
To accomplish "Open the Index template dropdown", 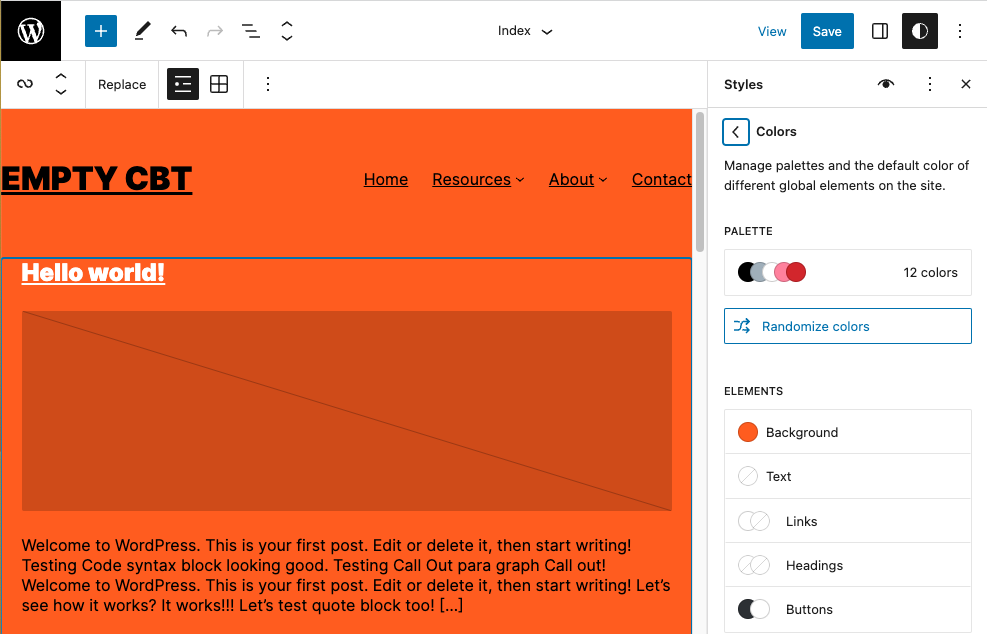I will pyautogui.click(x=525, y=31).
